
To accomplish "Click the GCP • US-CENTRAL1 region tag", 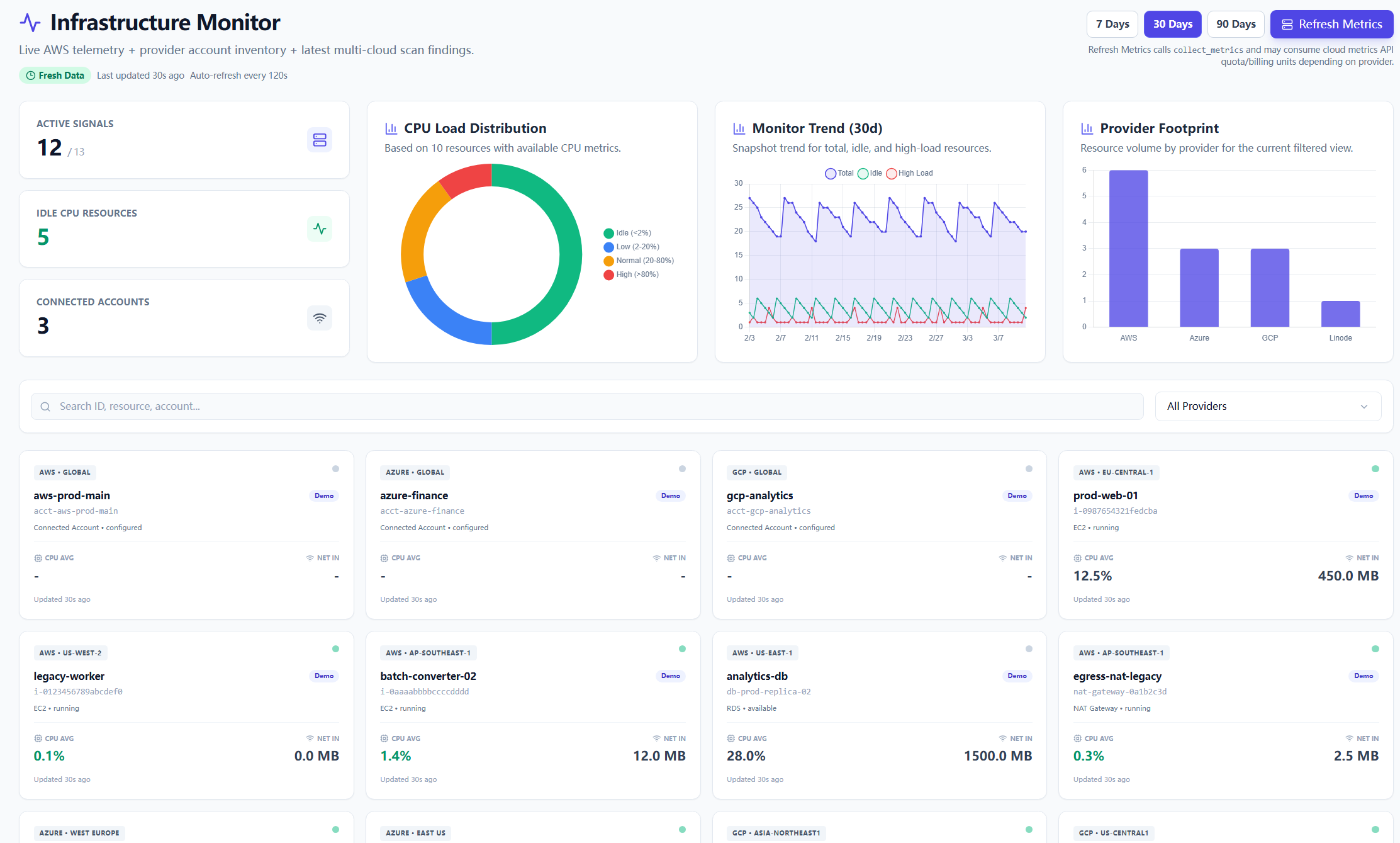I will pyautogui.click(x=1114, y=833).
